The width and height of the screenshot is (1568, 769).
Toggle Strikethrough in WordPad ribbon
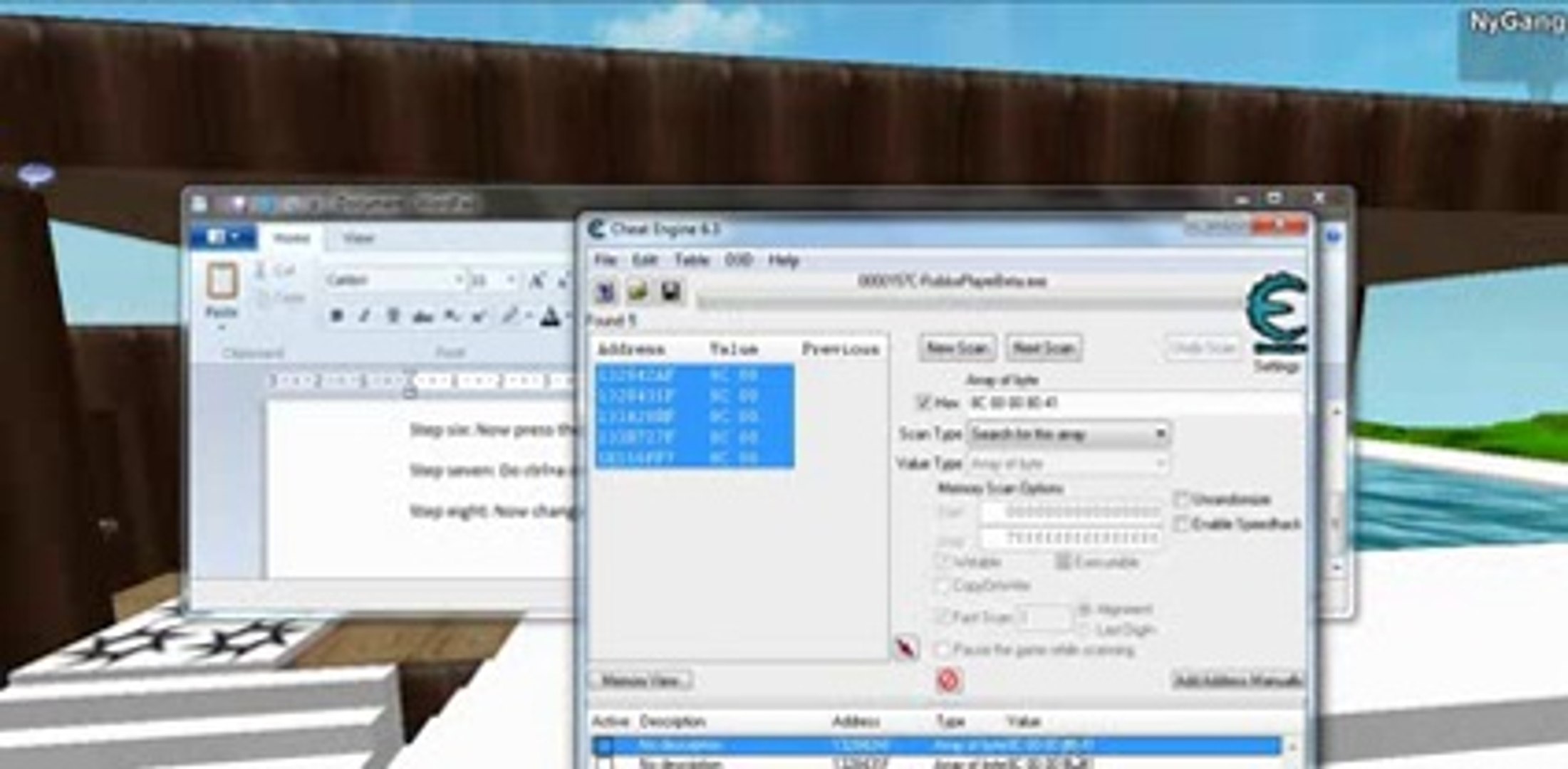click(x=422, y=316)
